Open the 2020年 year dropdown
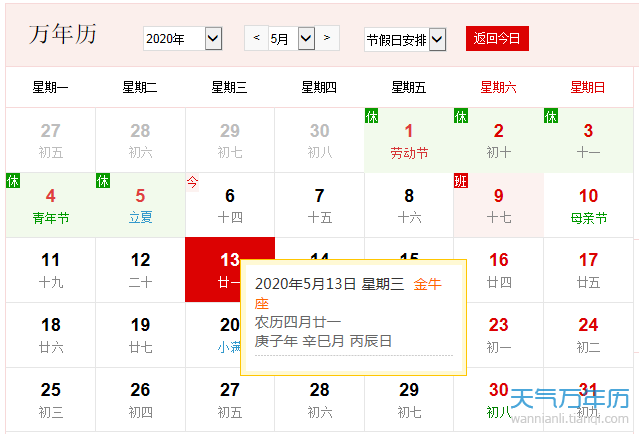 (x=183, y=39)
